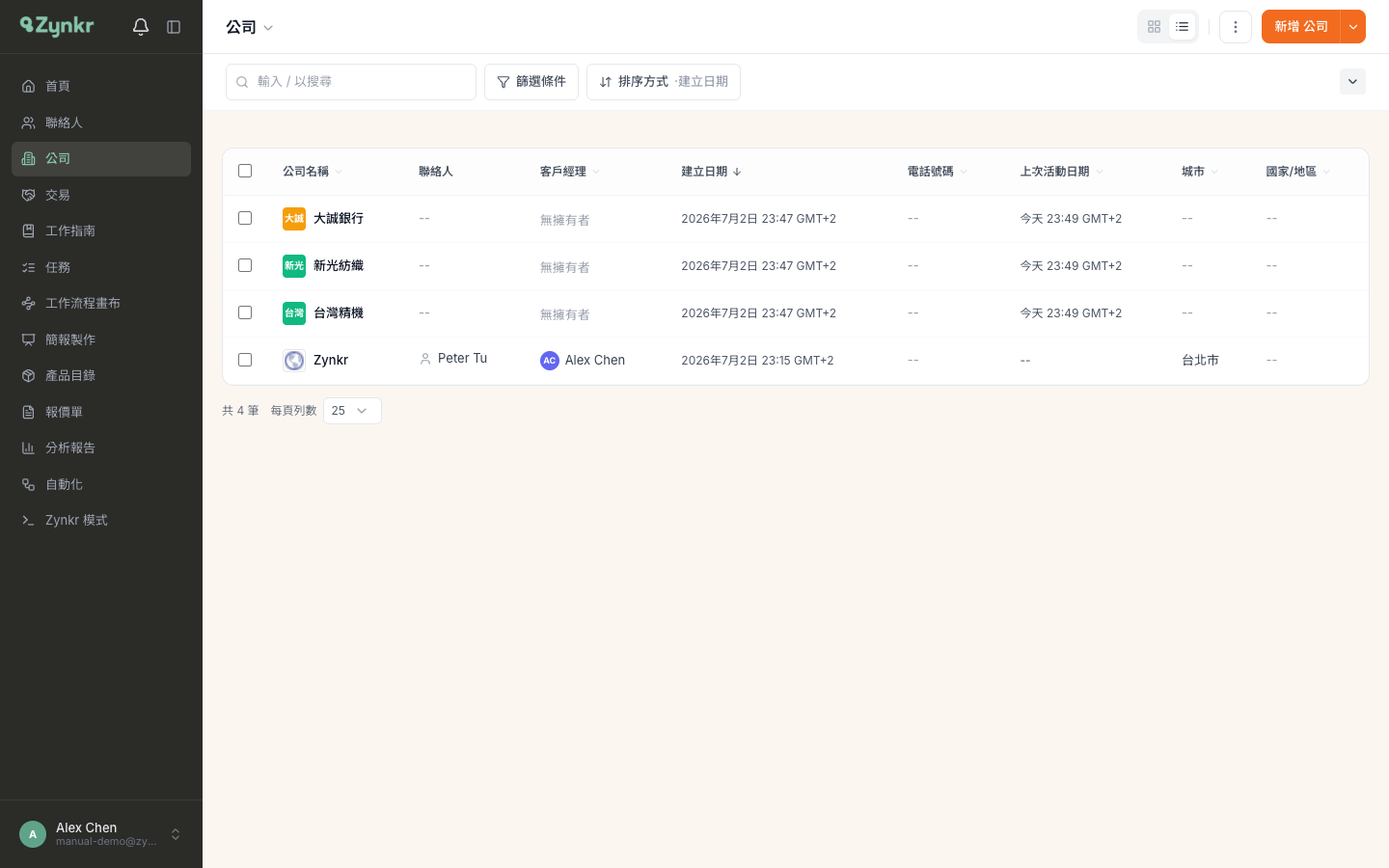Open the Zynkr company record

tap(331, 361)
